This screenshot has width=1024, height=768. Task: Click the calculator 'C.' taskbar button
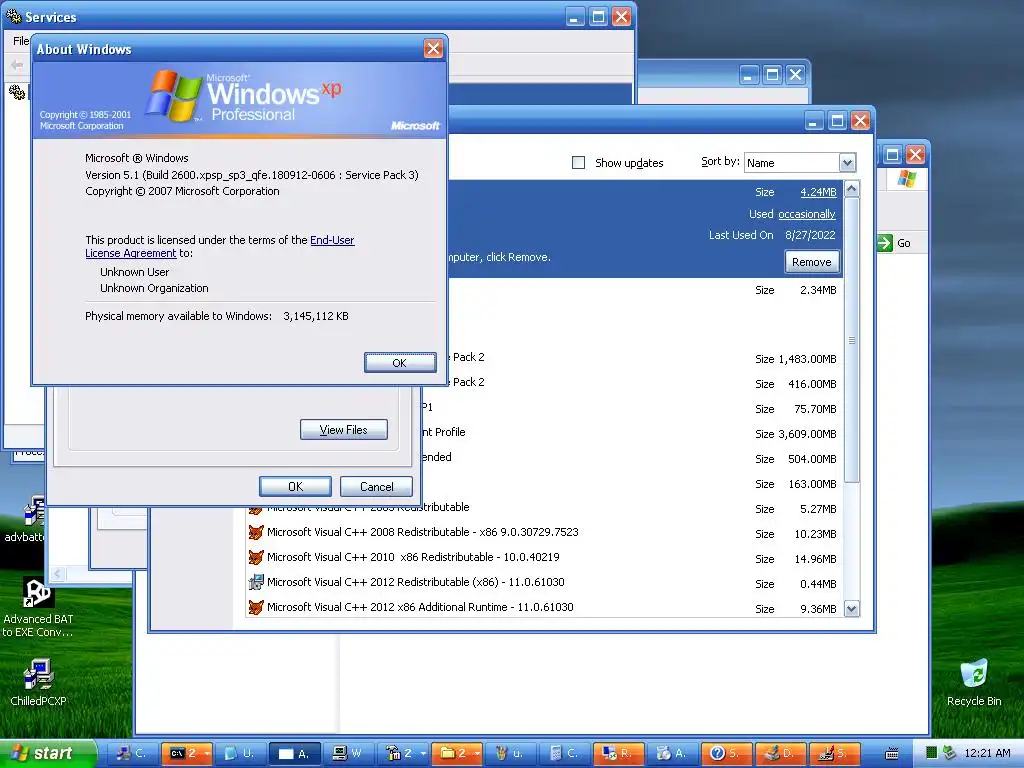coord(564,753)
